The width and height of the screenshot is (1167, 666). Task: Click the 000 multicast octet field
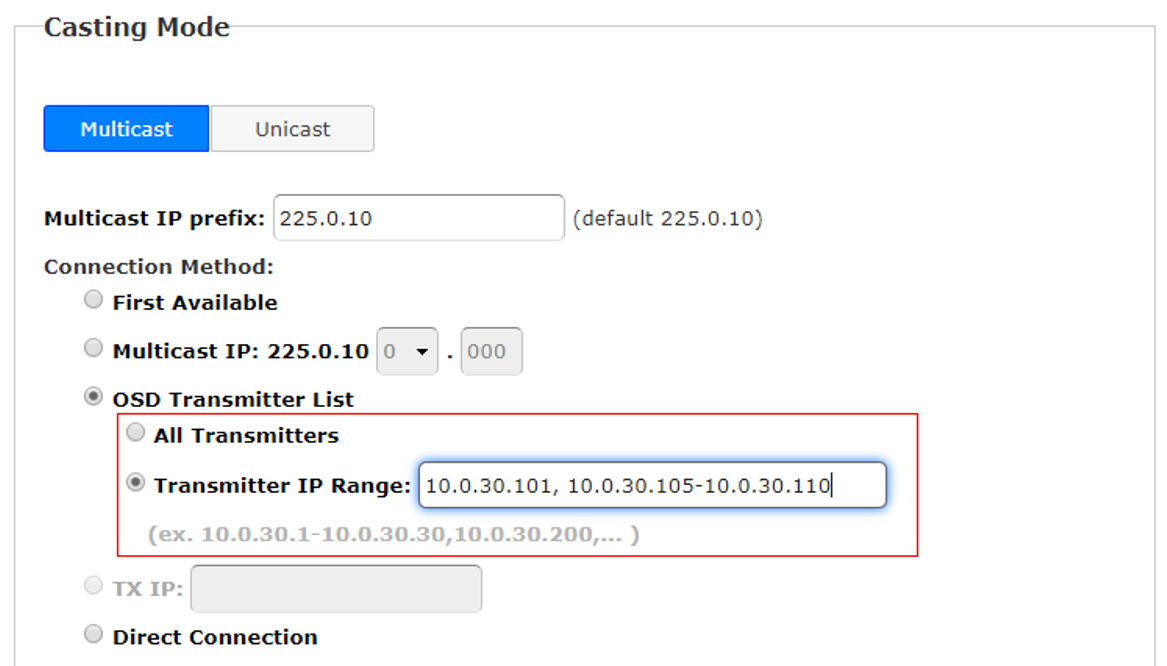(490, 352)
